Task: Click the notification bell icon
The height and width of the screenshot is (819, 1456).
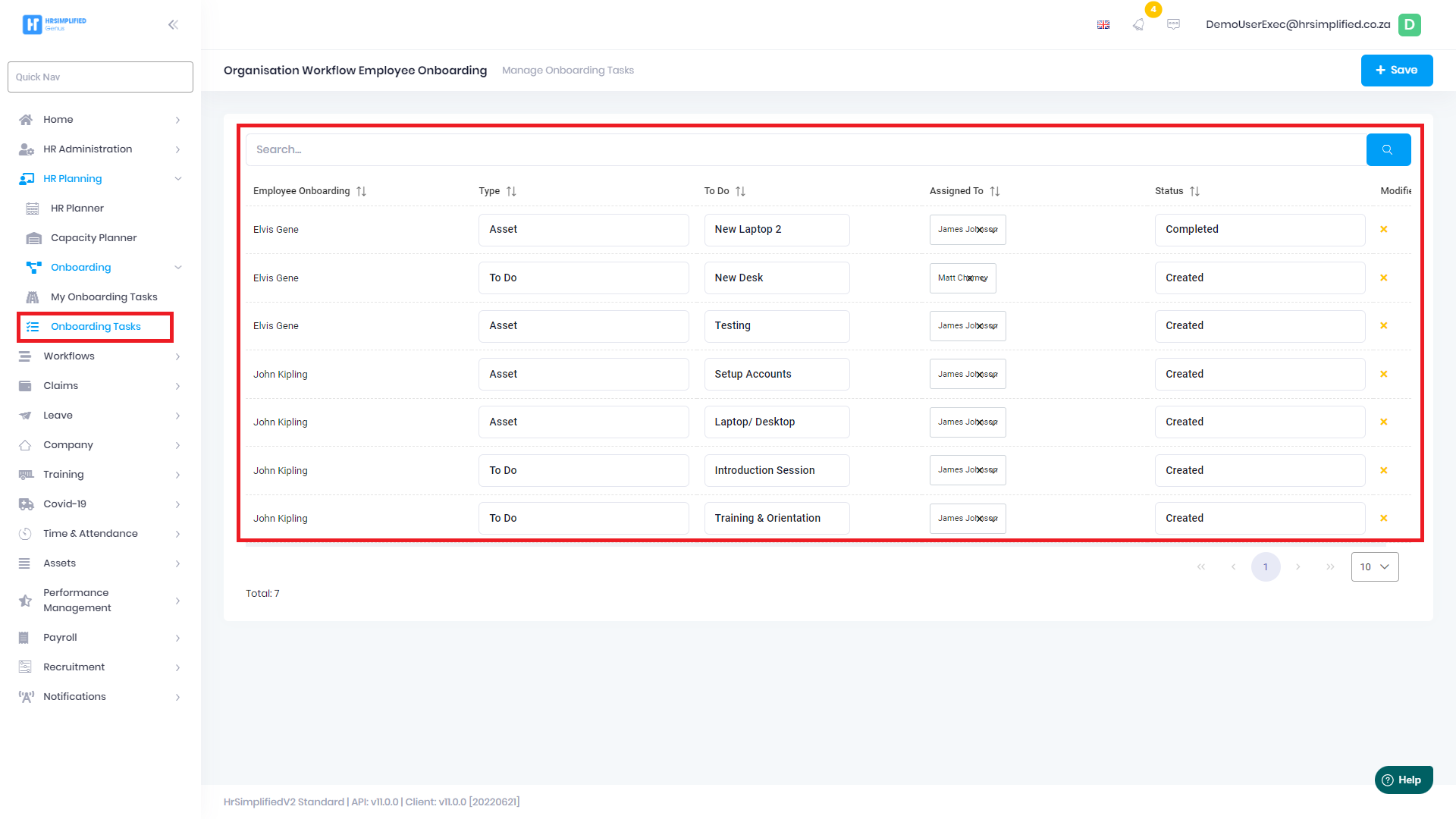Action: click(x=1138, y=24)
